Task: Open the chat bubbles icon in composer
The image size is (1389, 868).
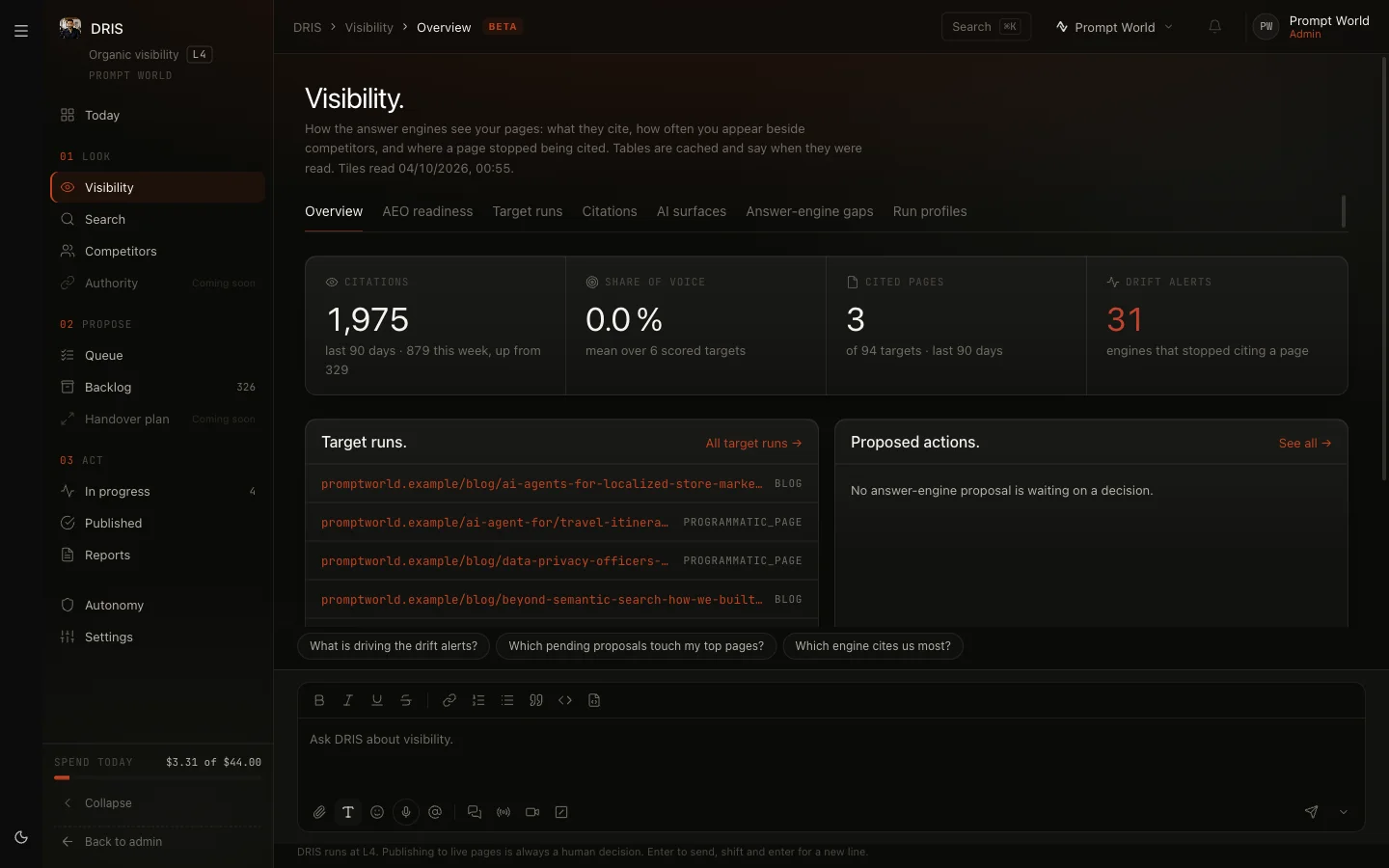Action: pos(475,812)
